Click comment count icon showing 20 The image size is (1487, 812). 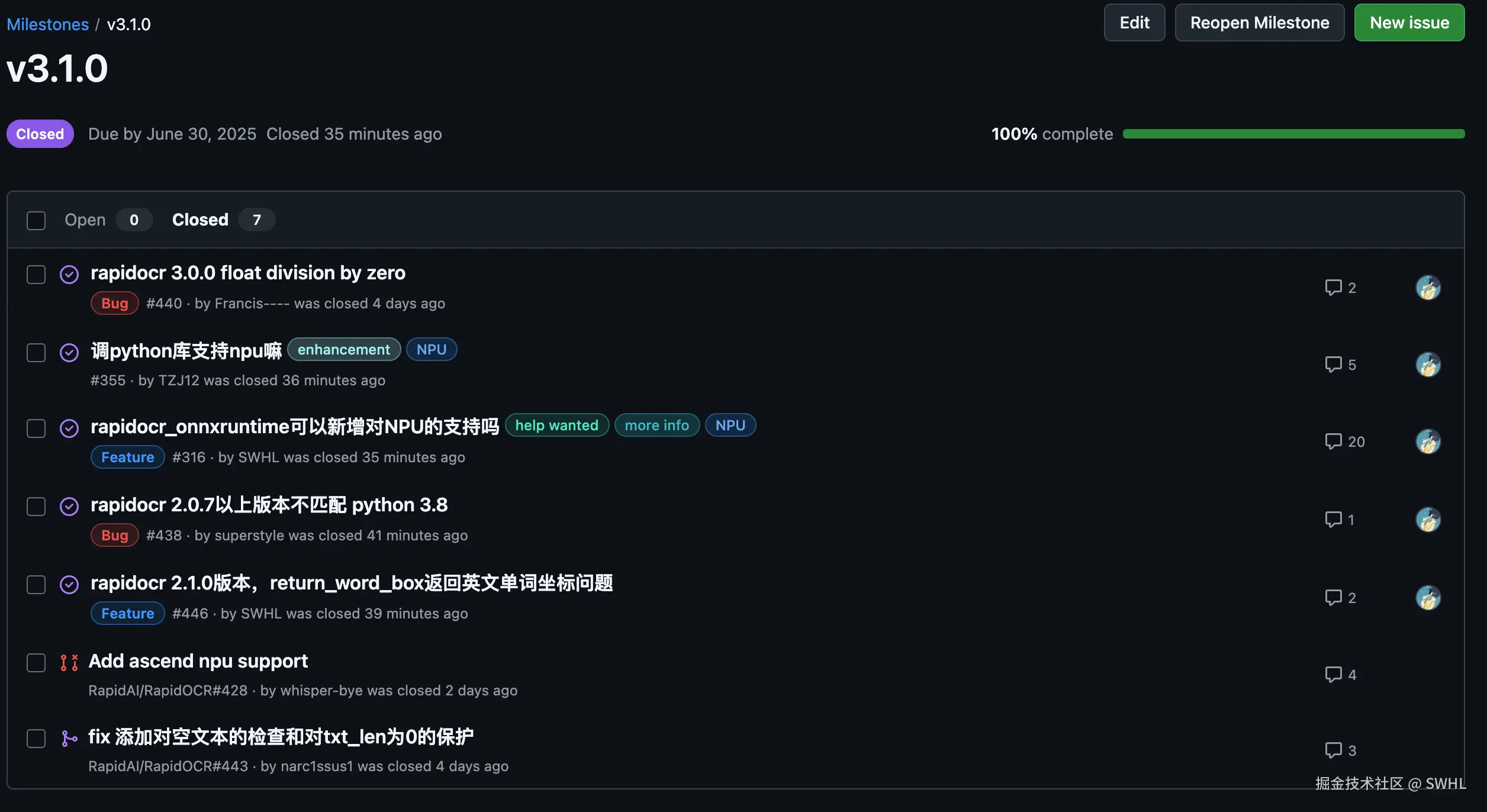pyautogui.click(x=1333, y=442)
